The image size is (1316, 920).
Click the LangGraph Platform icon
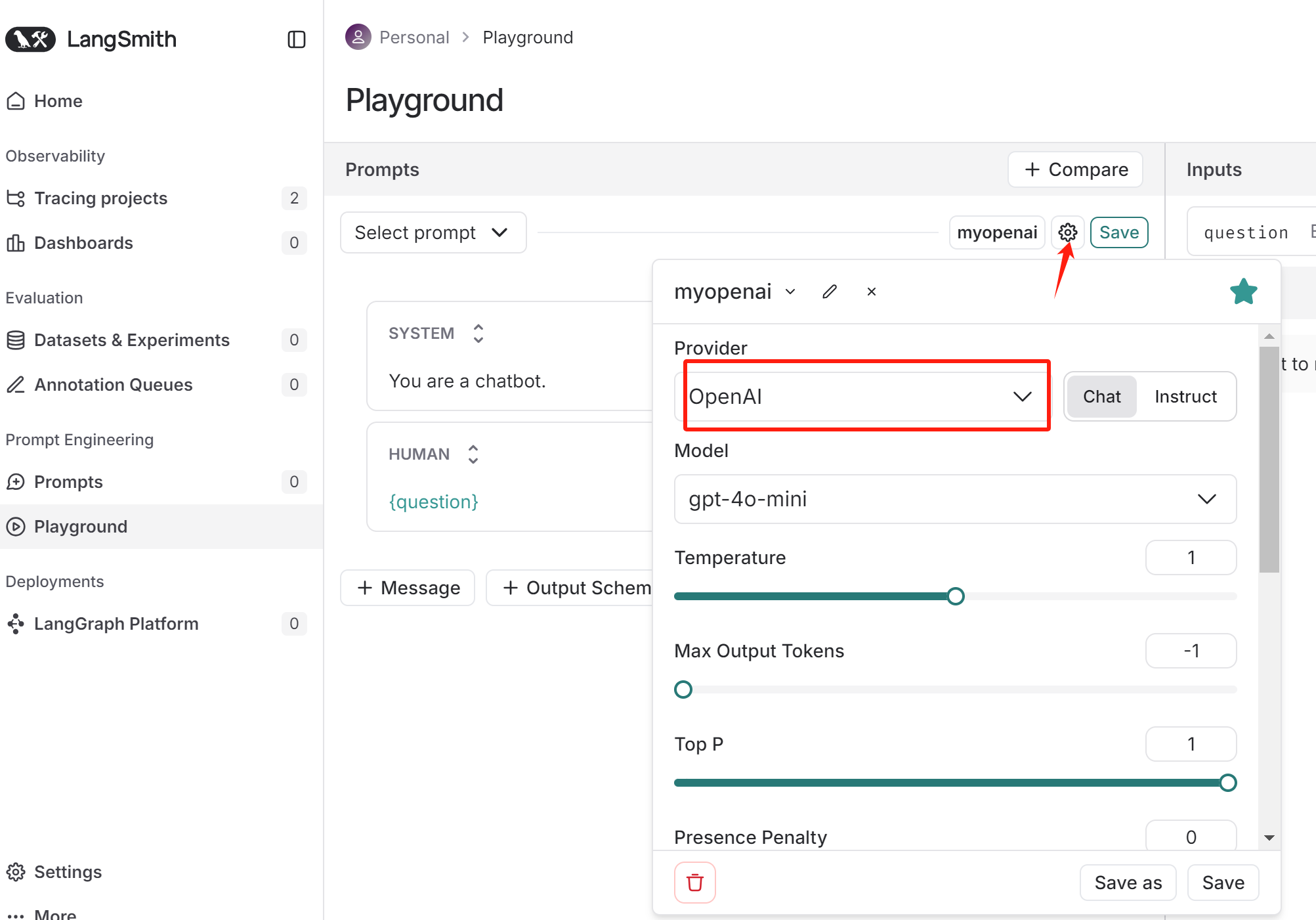pos(16,624)
